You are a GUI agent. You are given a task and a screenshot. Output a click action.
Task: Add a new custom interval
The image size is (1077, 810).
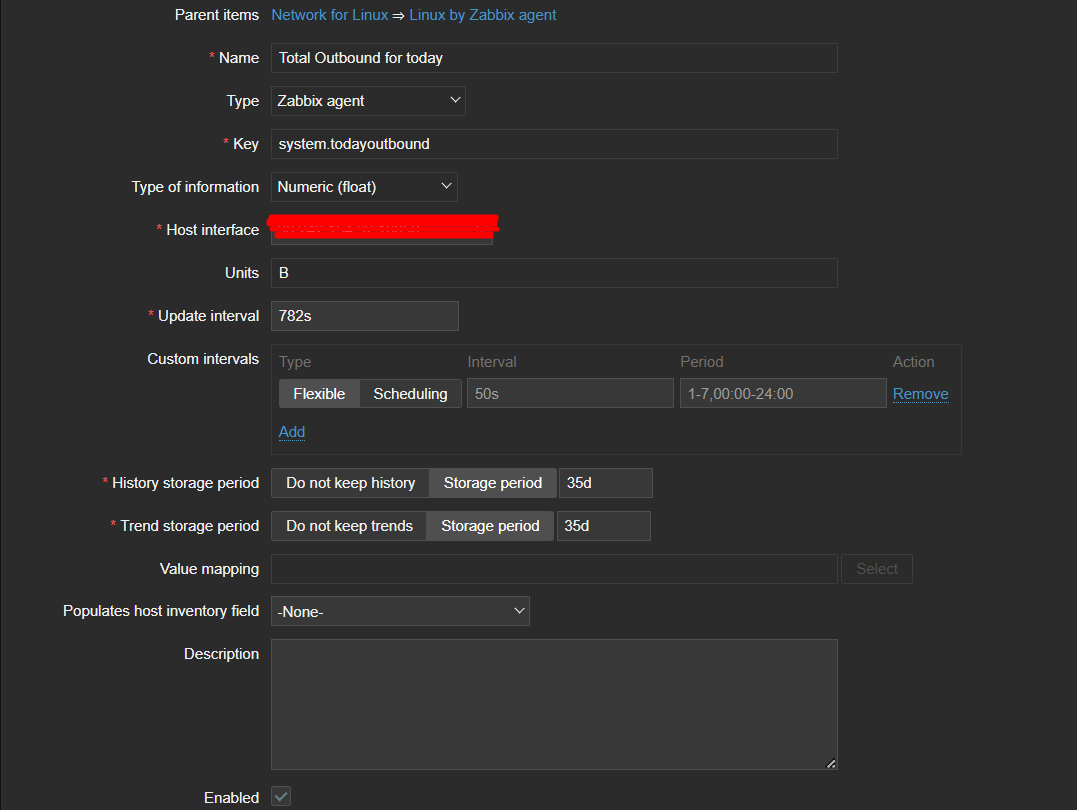(292, 432)
